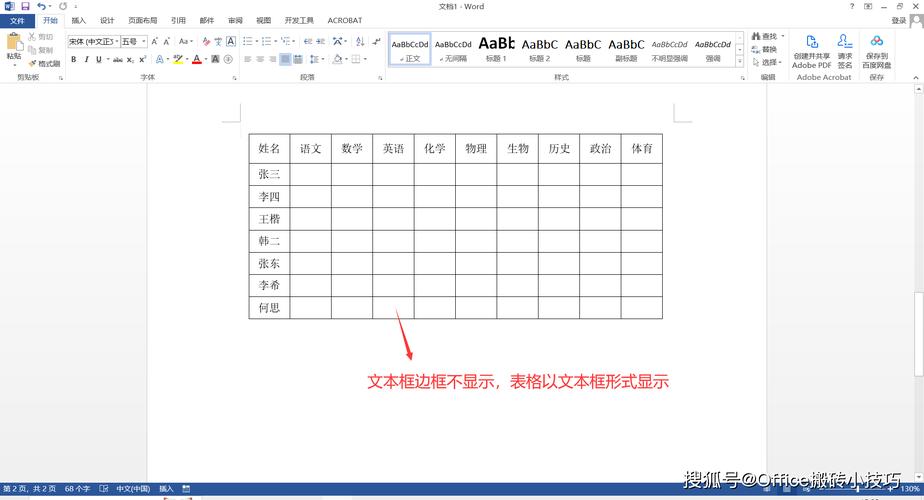Click increase indent icon
Screen dimensions: 924x500
click(321, 41)
